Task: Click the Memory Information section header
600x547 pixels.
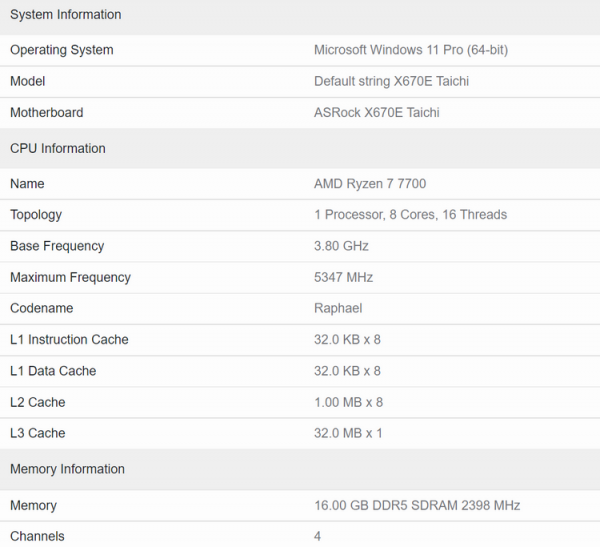Action: (x=67, y=469)
